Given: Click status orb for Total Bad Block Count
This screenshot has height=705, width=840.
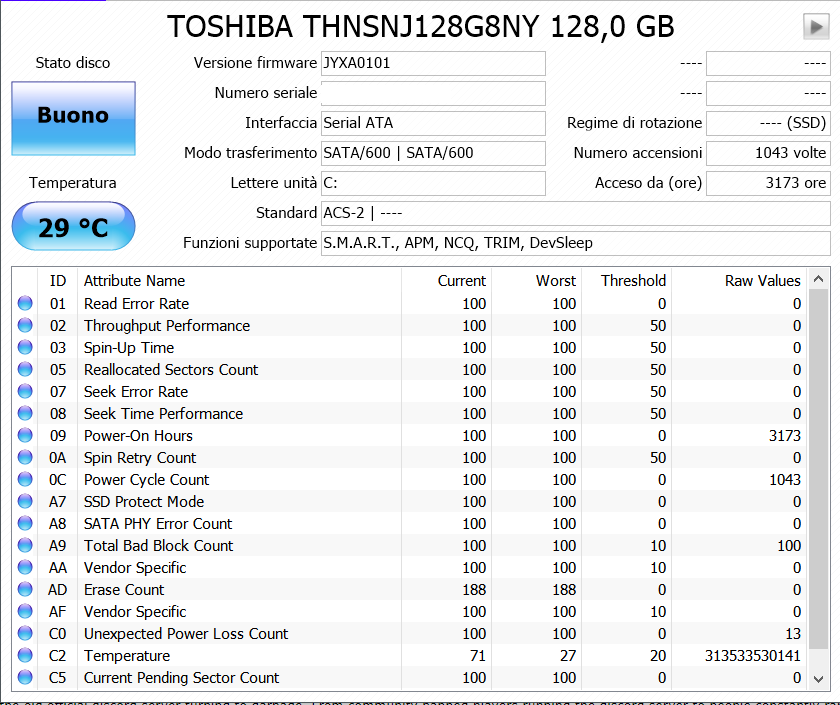Looking at the screenshot, I should pos(25,545).
